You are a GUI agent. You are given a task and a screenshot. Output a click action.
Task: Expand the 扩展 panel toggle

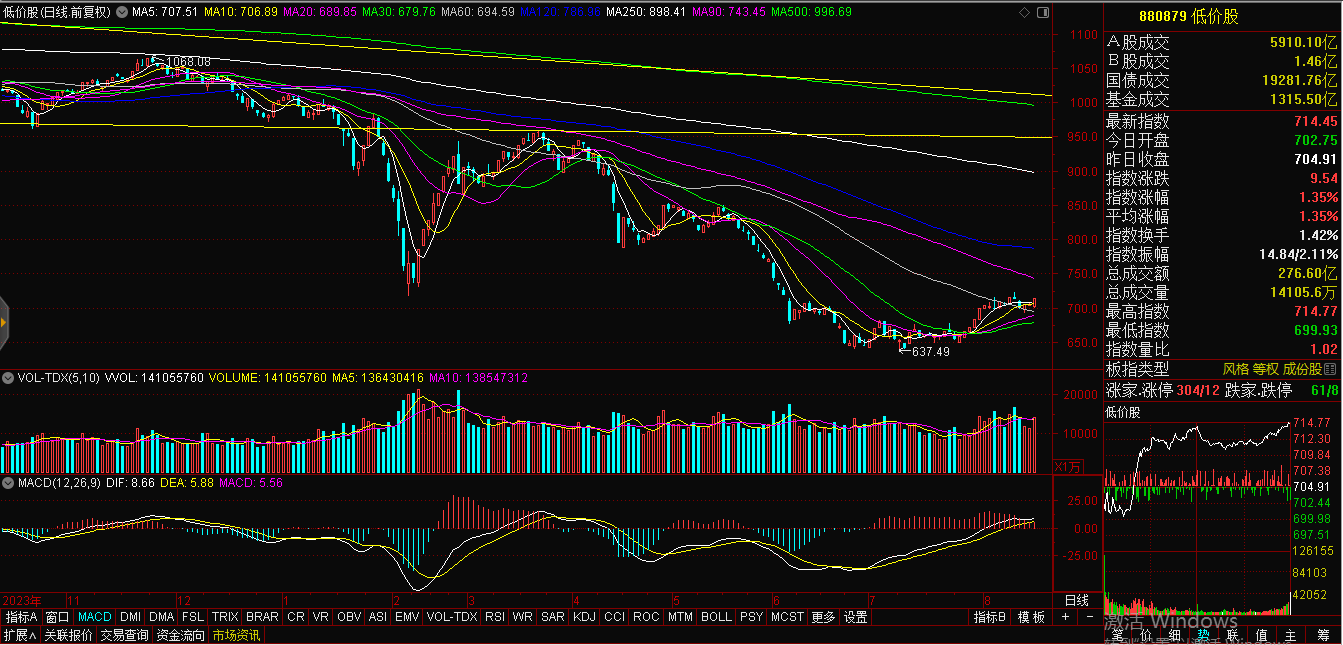coord(19,635)
